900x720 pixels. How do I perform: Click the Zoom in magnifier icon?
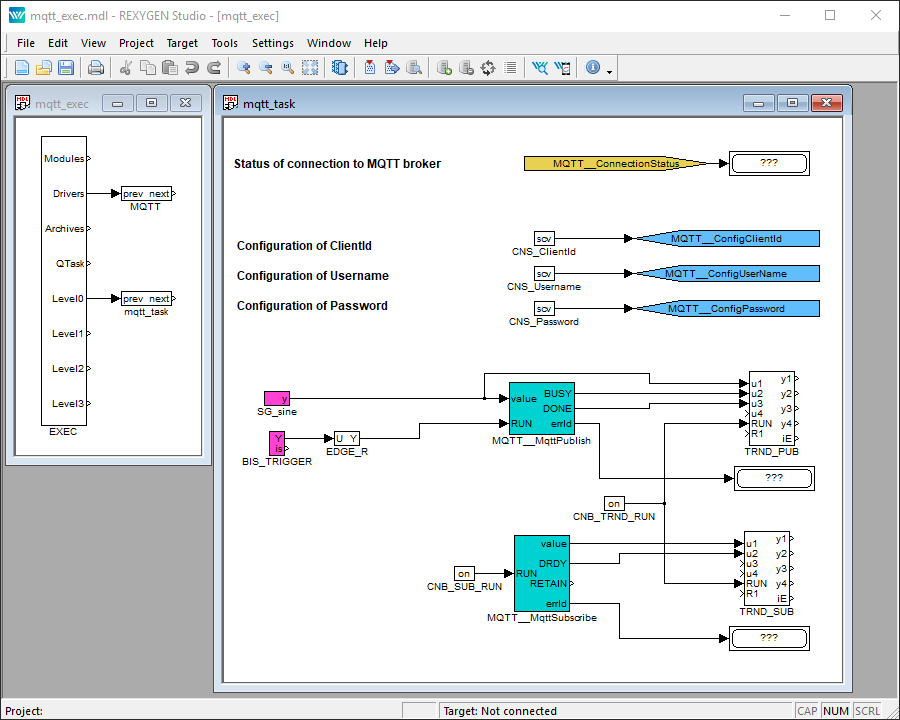click(x=244, y=68)
